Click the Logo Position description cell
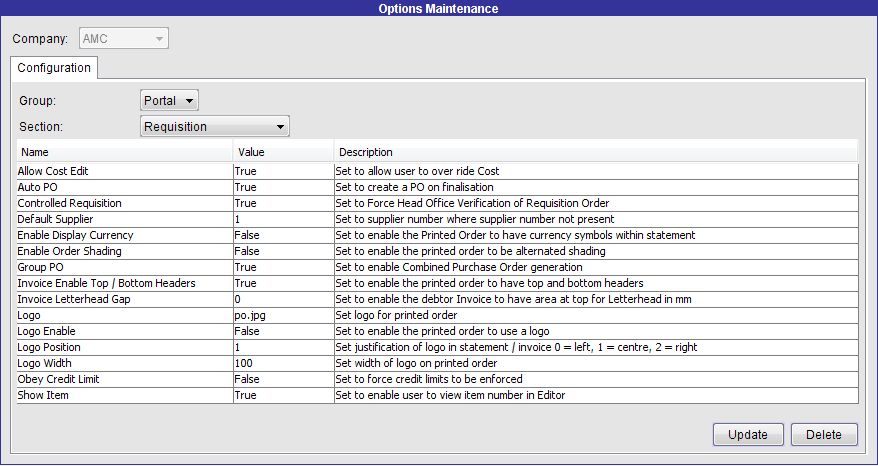 596,347
